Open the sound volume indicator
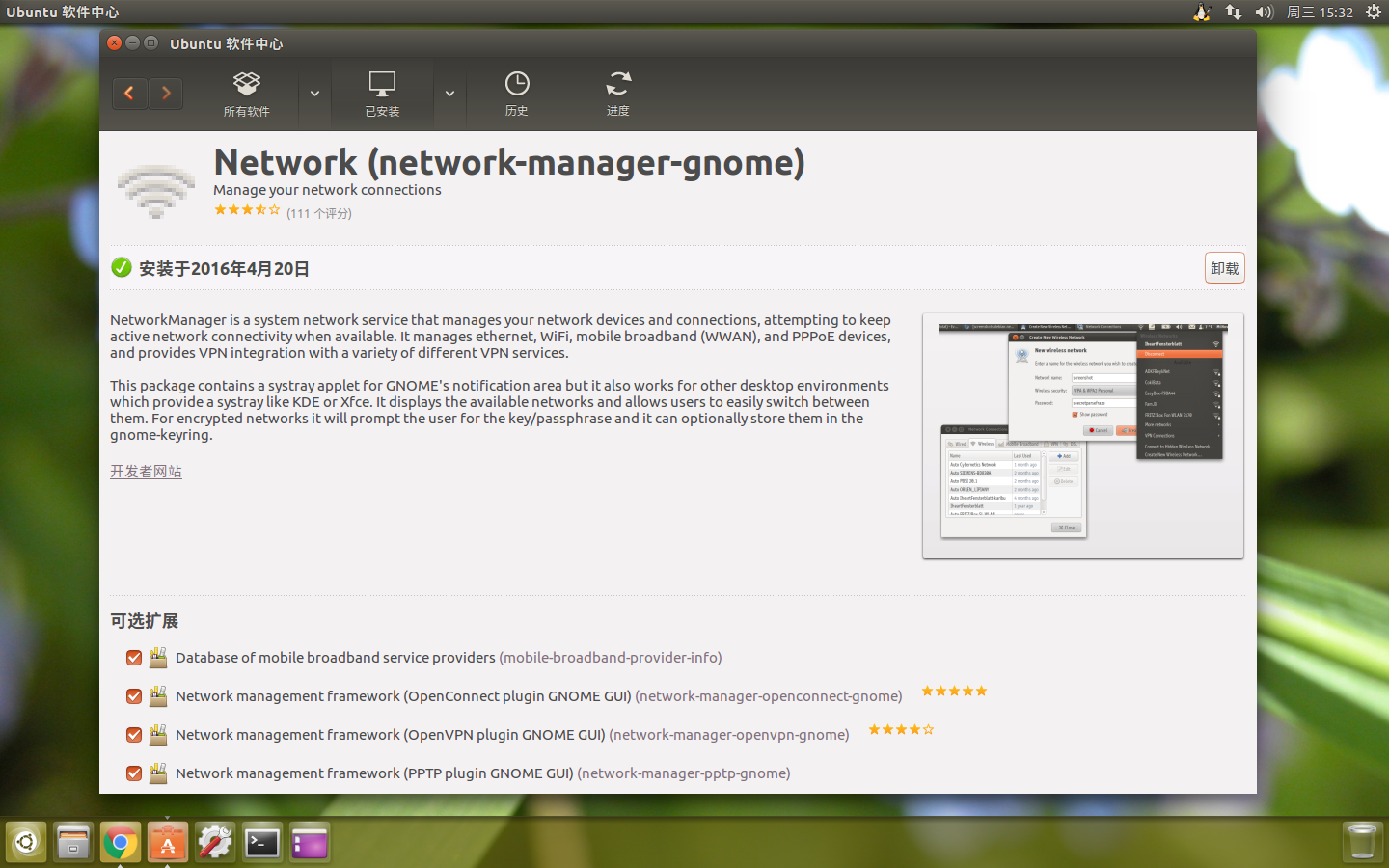The height and width of the screenshot is (868, 1389). [1265, 12]
